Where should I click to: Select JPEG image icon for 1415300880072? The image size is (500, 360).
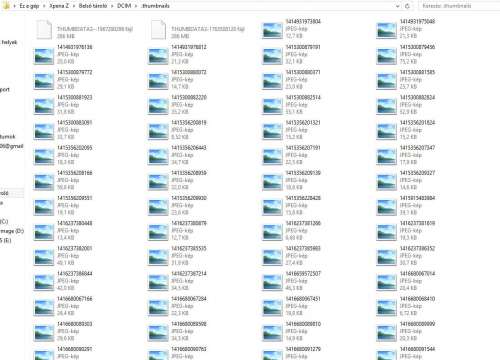(158, 81)
